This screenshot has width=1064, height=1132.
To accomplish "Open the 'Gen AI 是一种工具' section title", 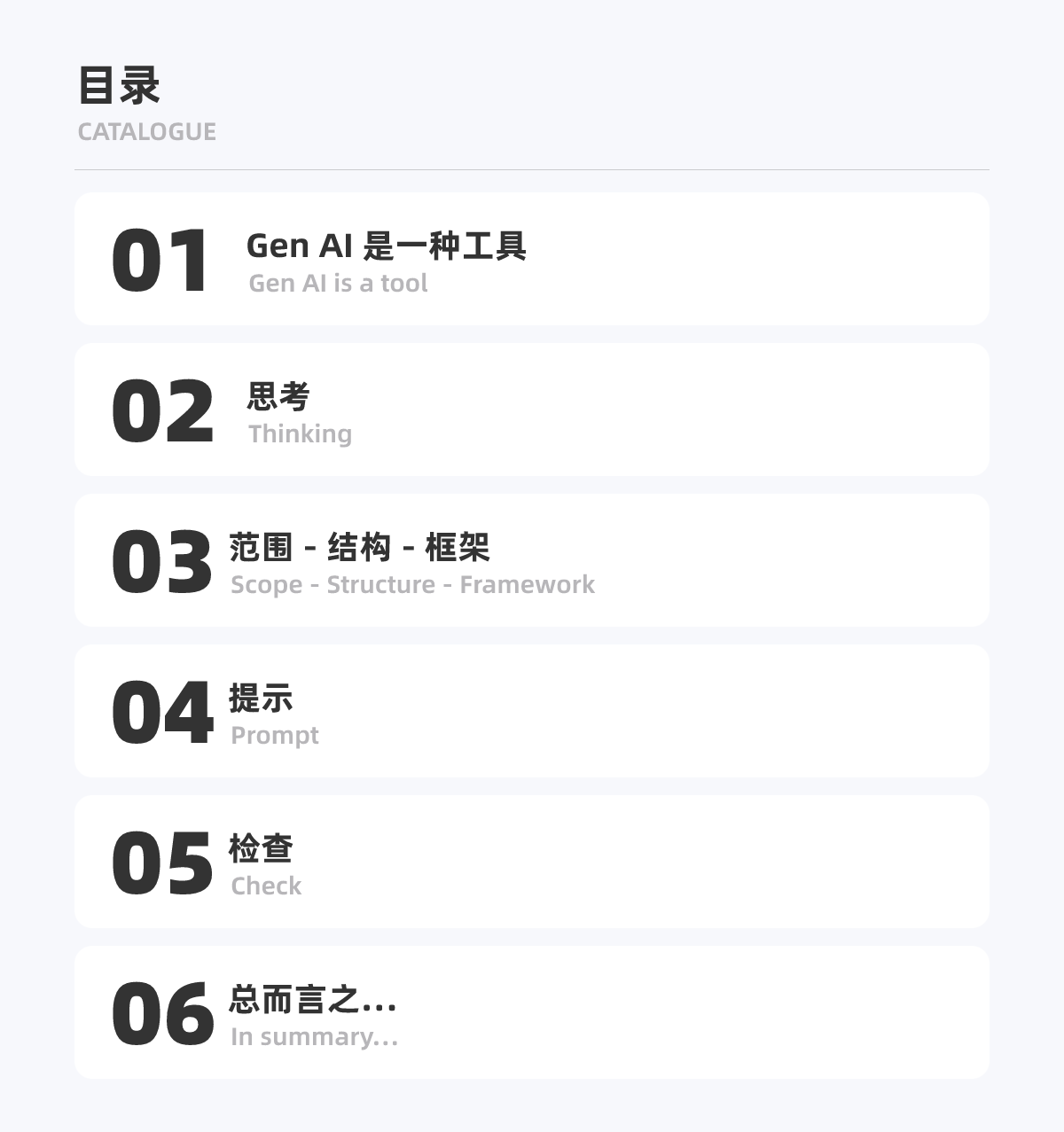I will [x=386, y=246].
